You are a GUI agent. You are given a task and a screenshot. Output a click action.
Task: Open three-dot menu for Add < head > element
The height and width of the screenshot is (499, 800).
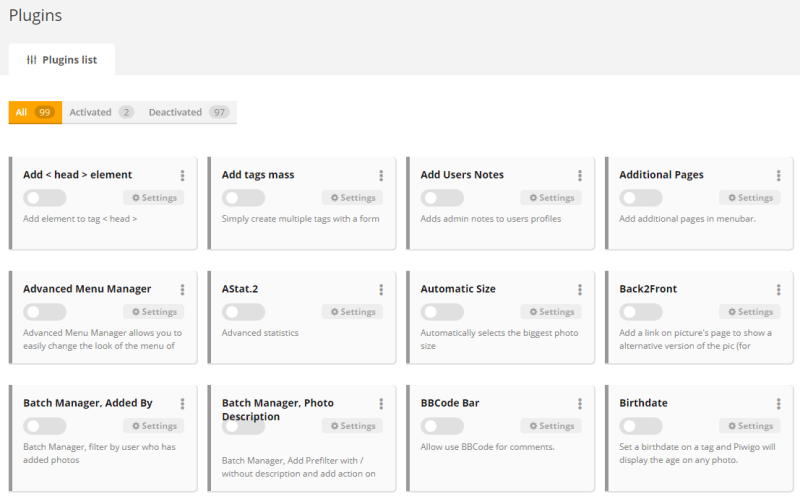182,176
